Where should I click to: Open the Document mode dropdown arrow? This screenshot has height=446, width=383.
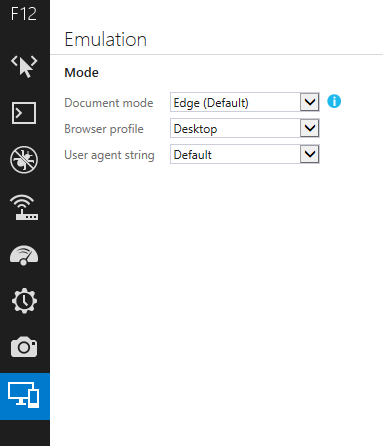tap(310, 102)
